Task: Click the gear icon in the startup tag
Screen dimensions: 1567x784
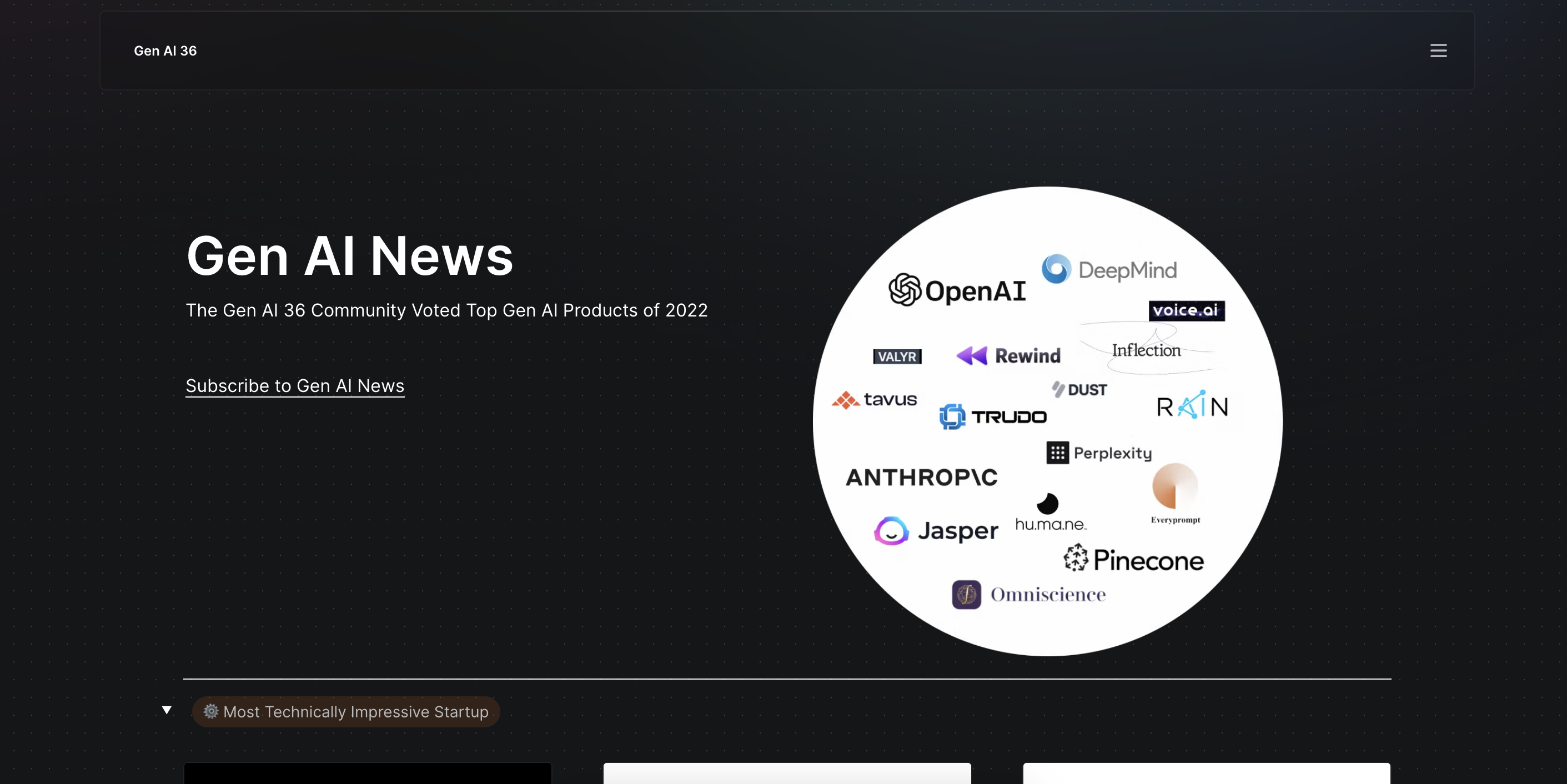Action: tap(210, 711)
